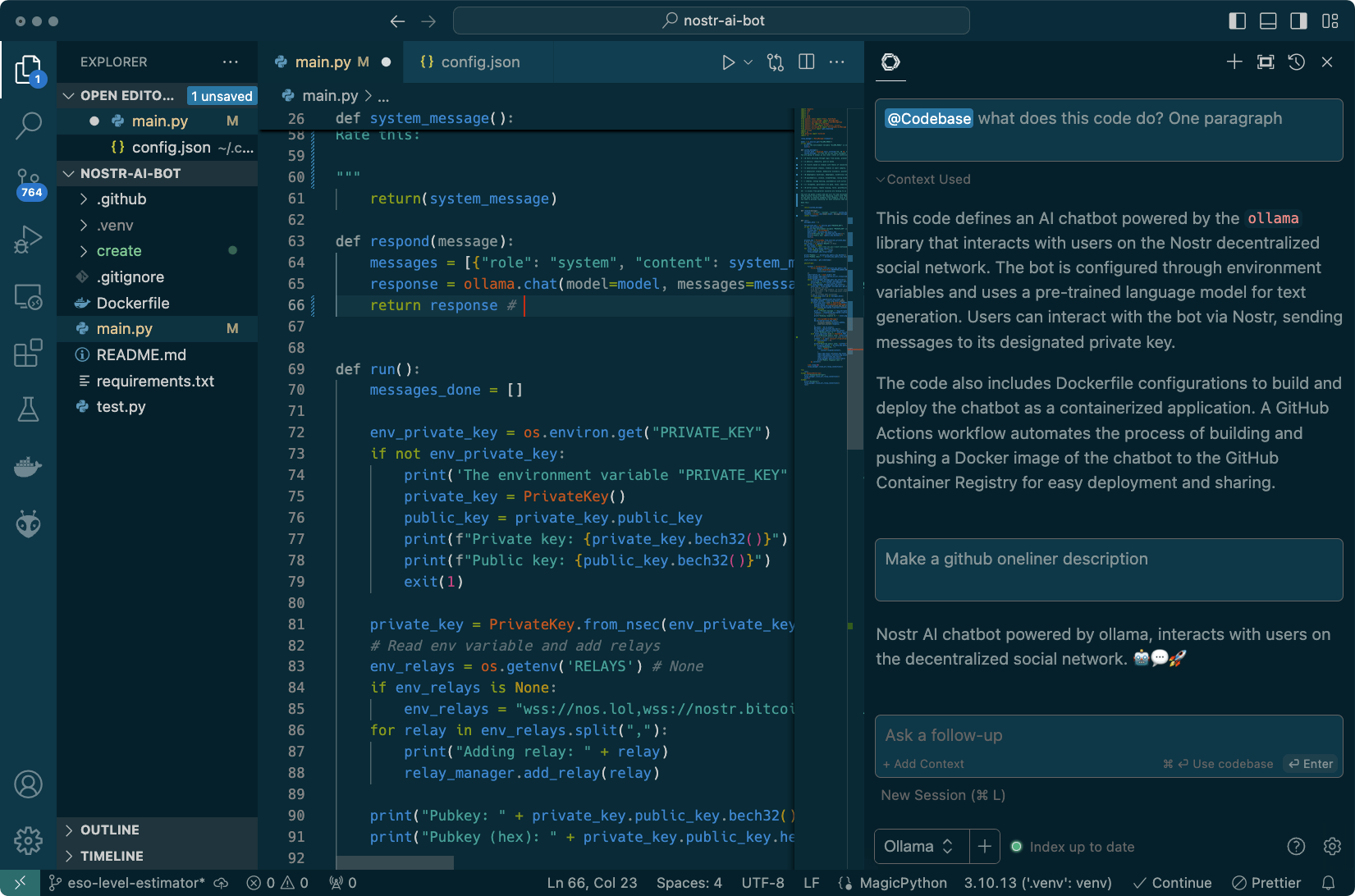Open Continue config gear icon

pyautogui.click(x=1332, y=847)
